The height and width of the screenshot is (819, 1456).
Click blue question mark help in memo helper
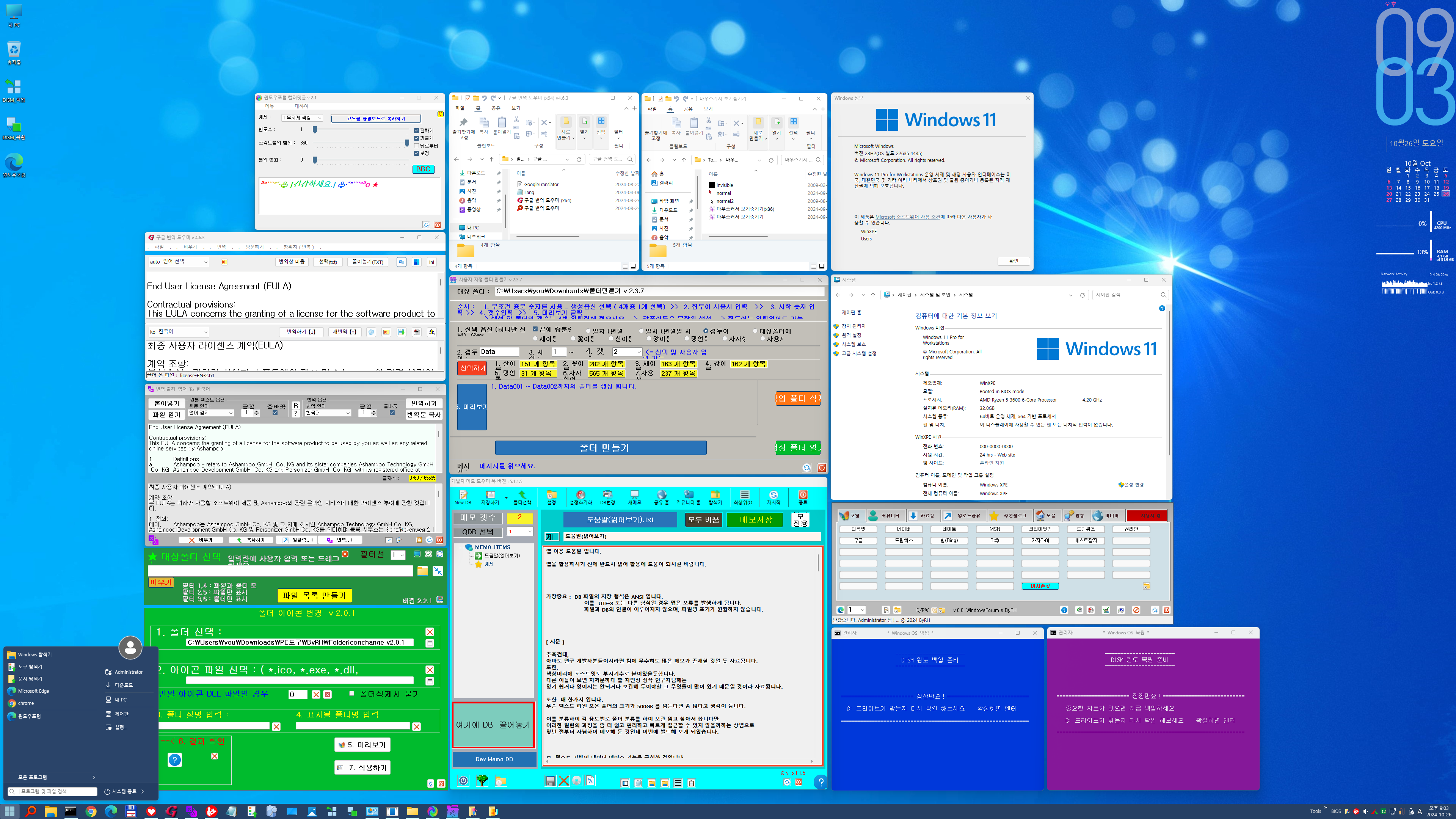point(820,782)
